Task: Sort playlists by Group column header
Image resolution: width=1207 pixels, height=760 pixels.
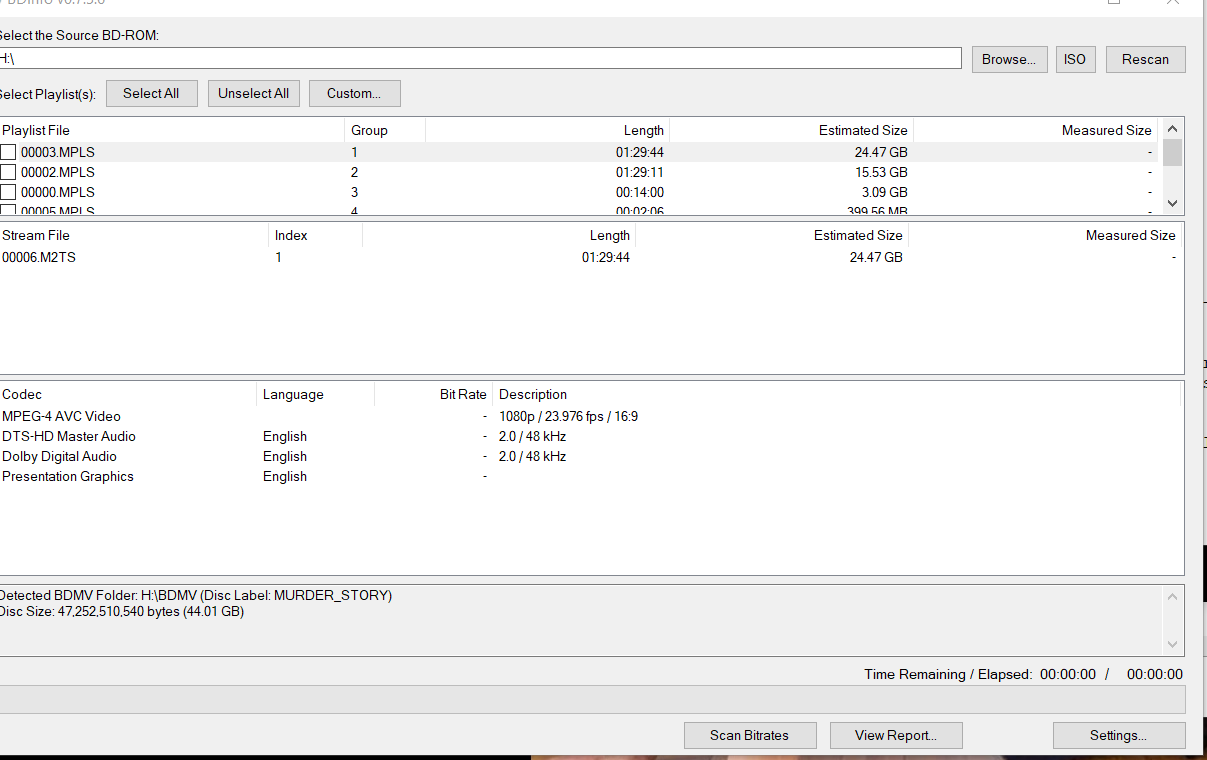Action: click(385, 130)
